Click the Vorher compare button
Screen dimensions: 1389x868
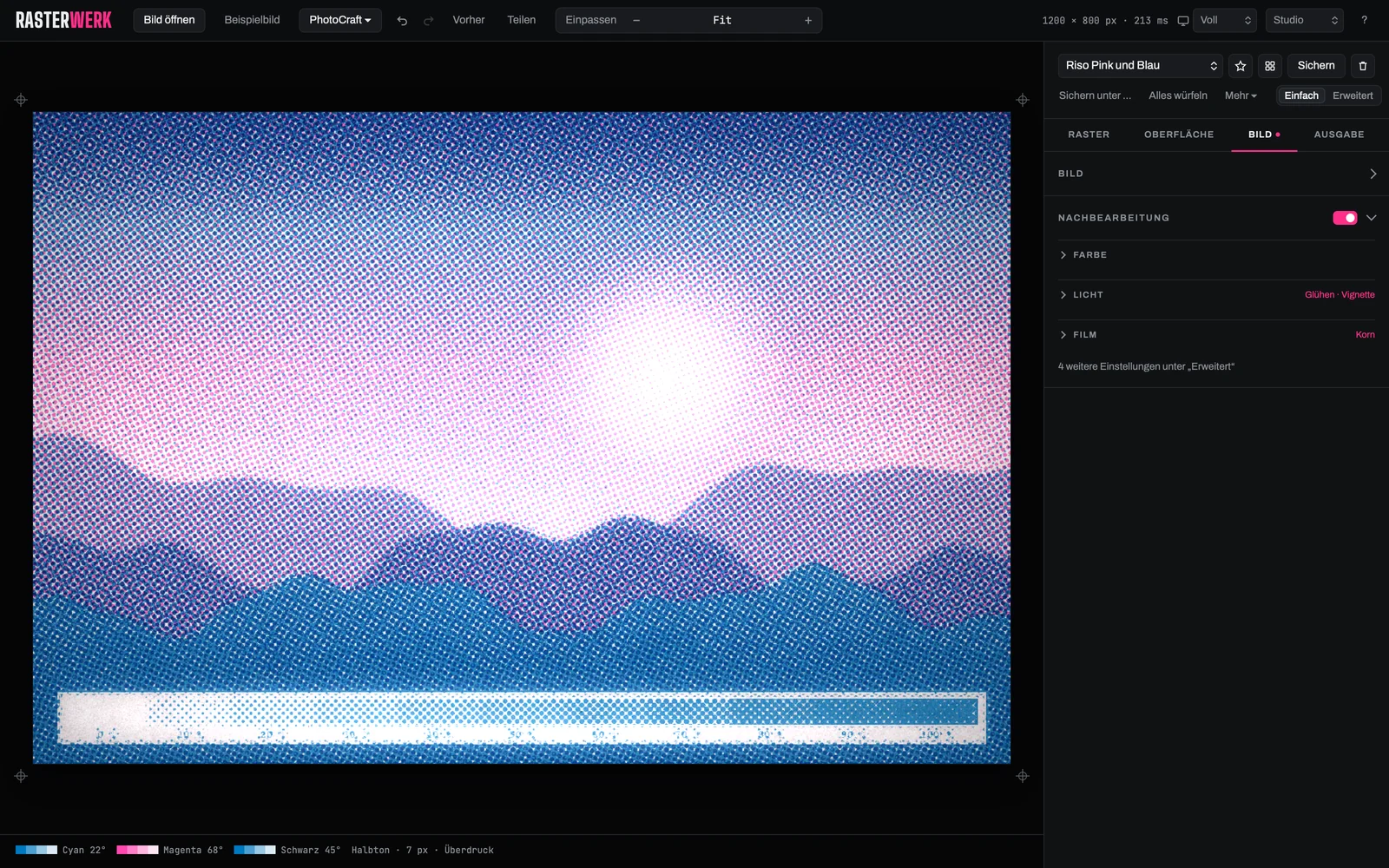point(469,20)
